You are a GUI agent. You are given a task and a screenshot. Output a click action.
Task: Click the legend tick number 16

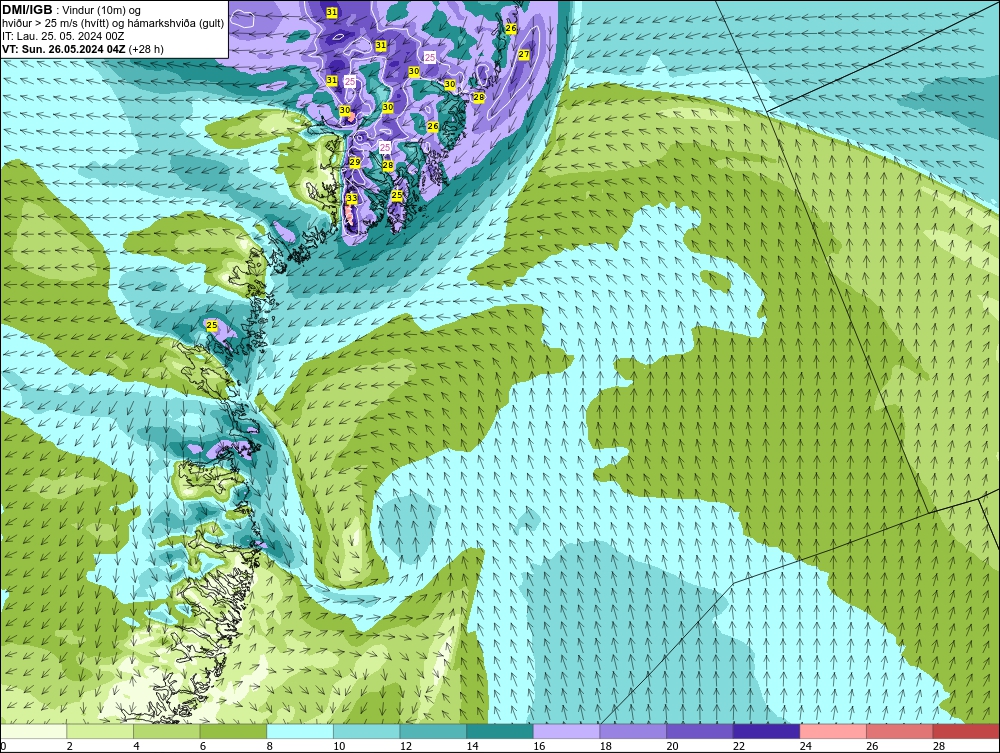tap(539, 746)
